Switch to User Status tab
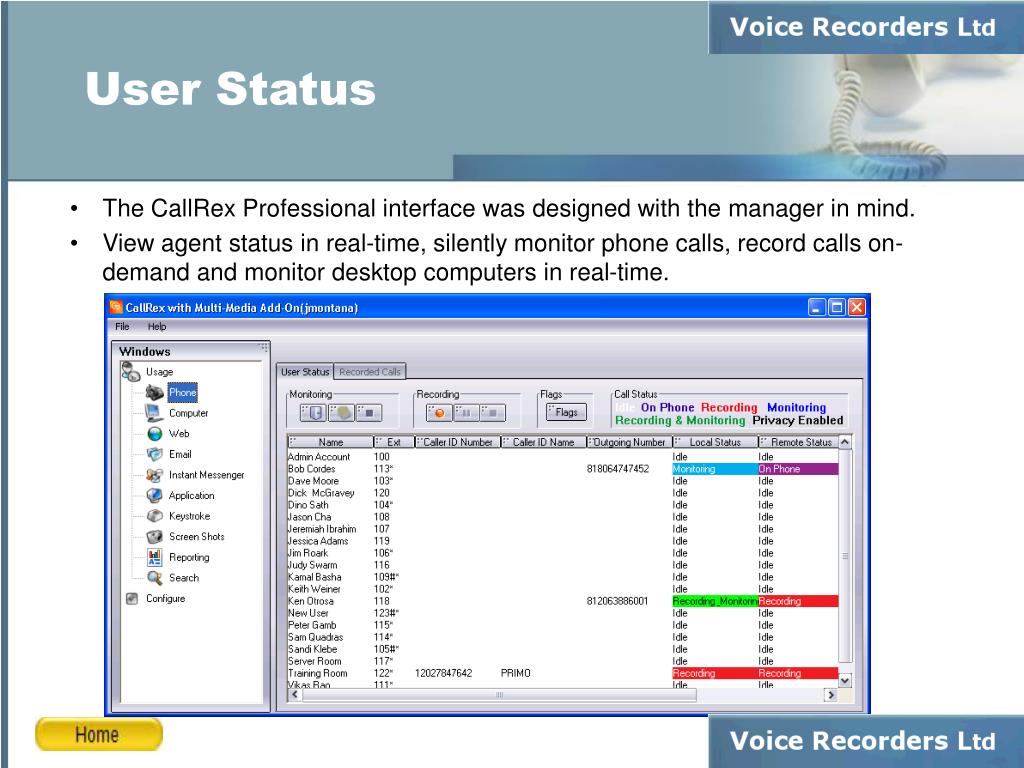Image resolution: width=1024 pixels, height=768 pixels. pyautogui.click(x=305, y=372)
